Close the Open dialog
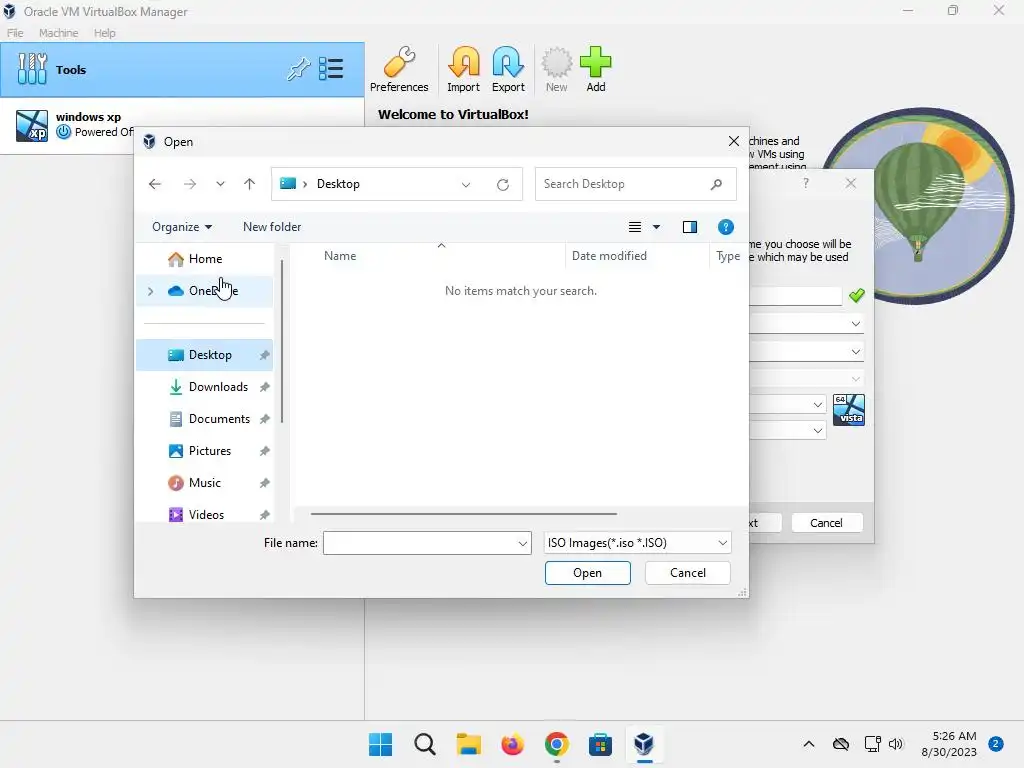 733,141
